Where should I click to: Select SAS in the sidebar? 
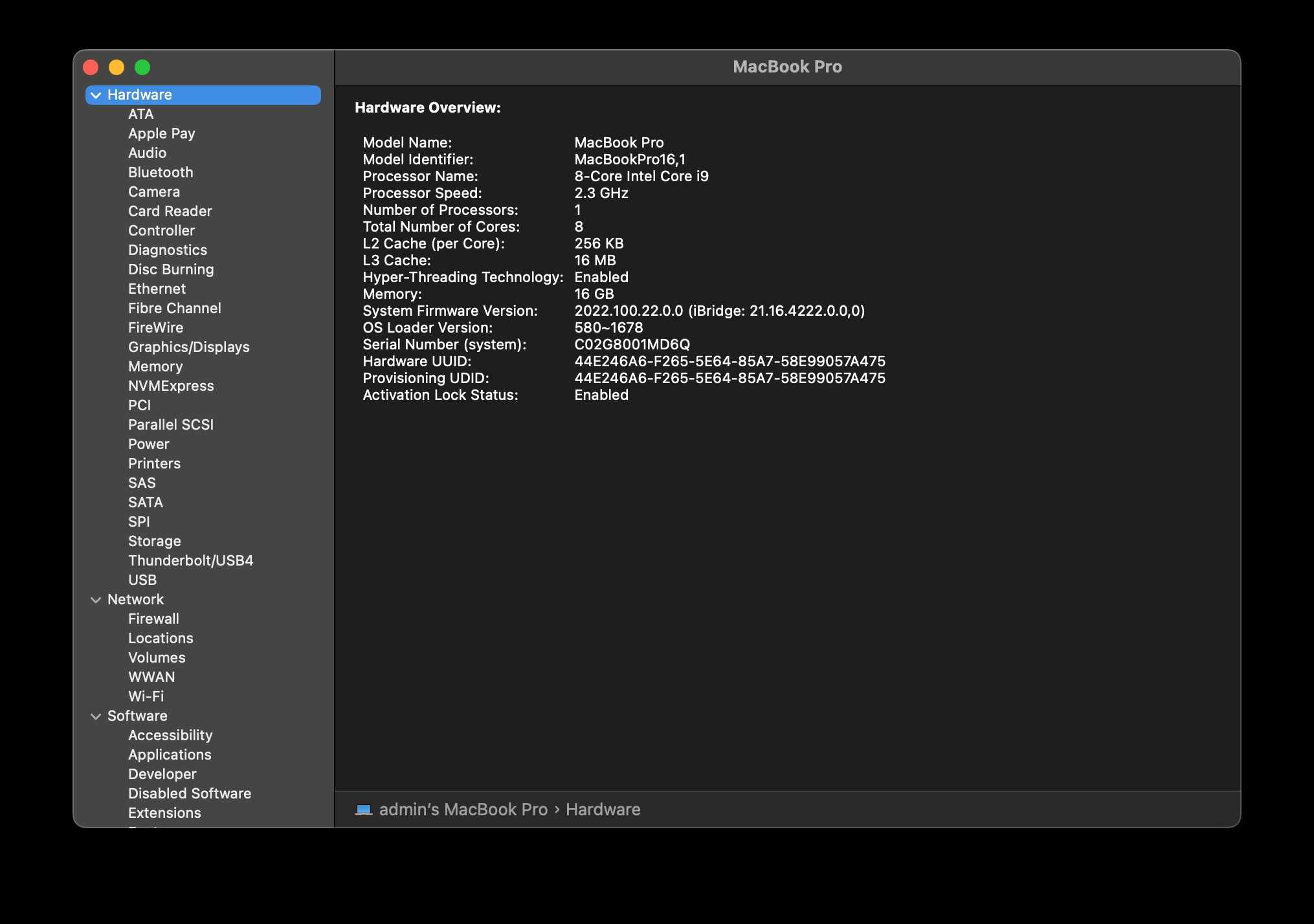(142, 483)
